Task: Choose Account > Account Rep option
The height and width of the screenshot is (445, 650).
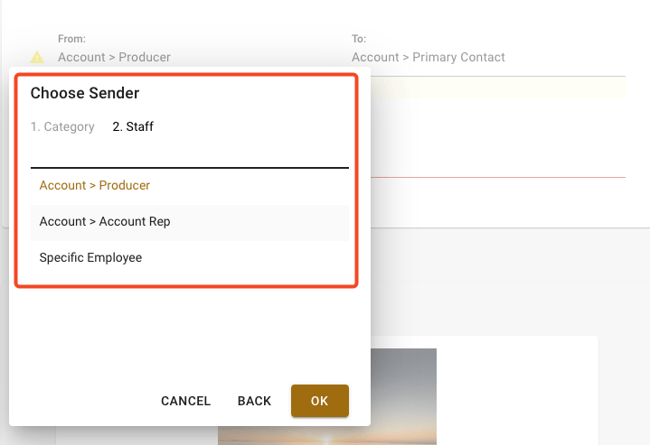Action: pyautogui.click(x=105, y=221)
